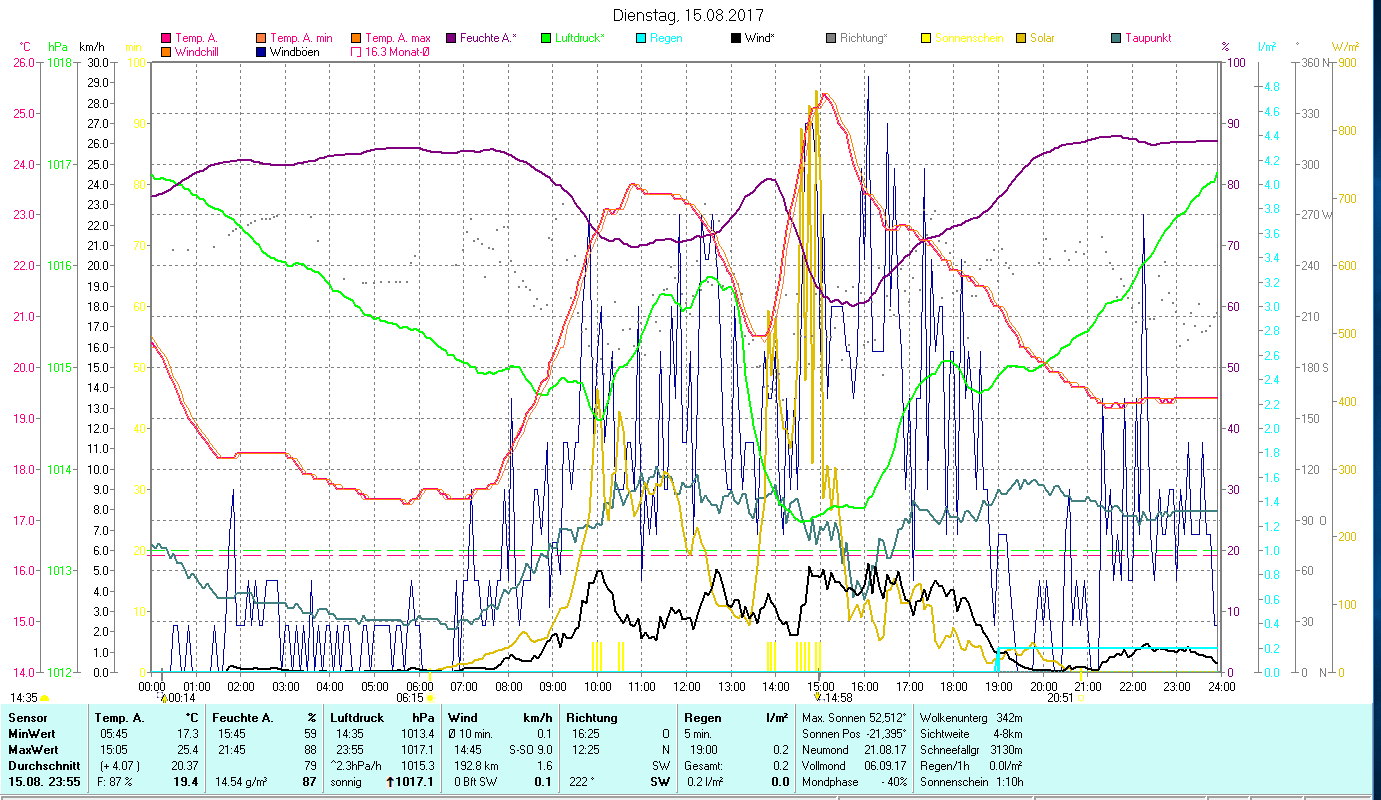The image size is (1381, 800).
Task: Click the purple Feuchte A.* swatch
Action: point(450,38)
